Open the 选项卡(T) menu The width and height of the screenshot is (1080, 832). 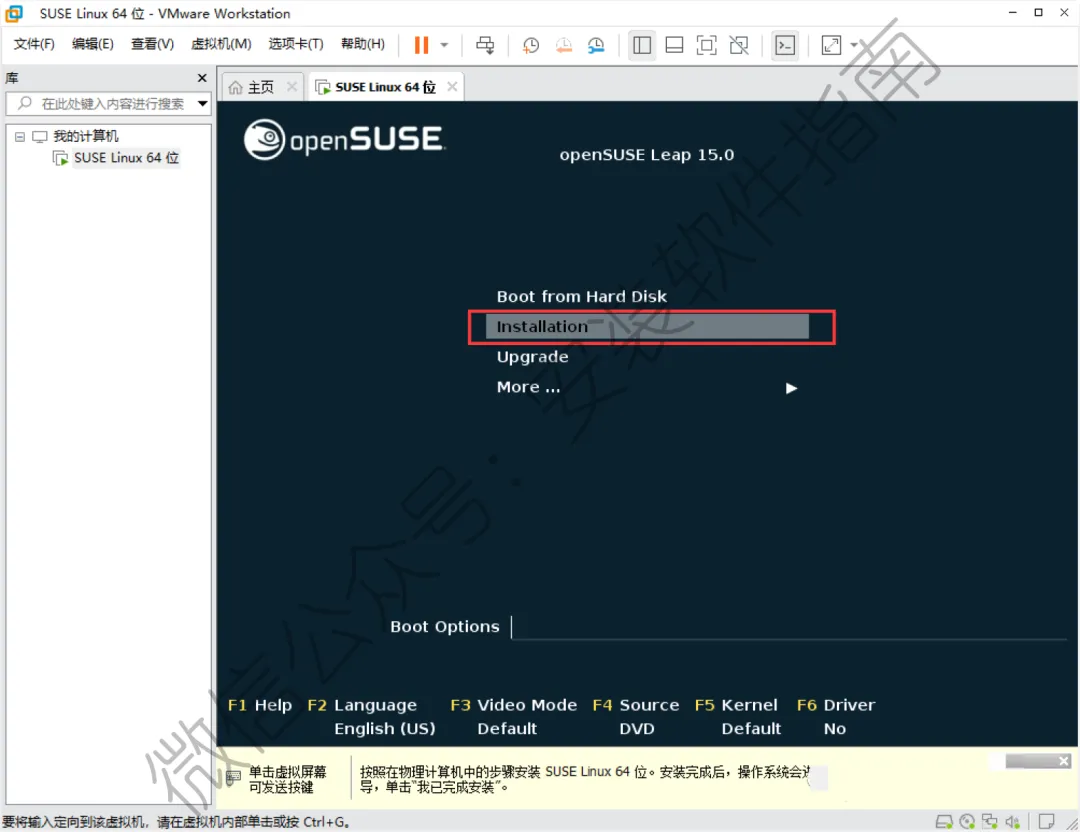295,44
